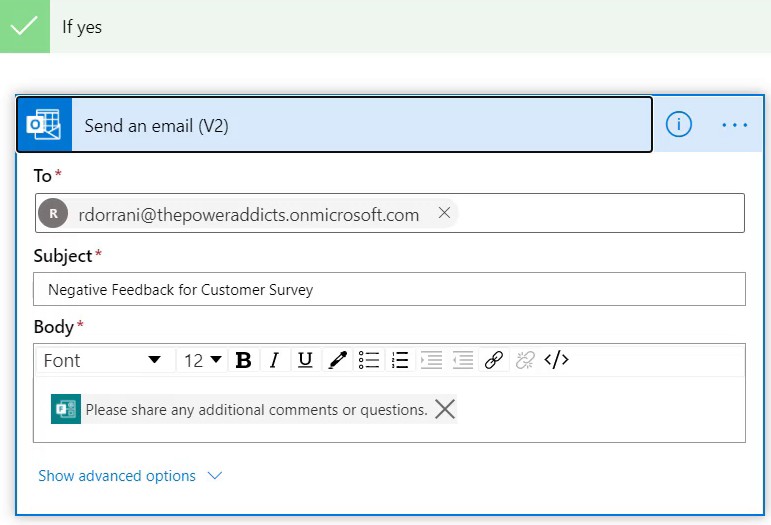Decrease the paragraph indent
Screen dimensions: 771x525
point(462,360)
